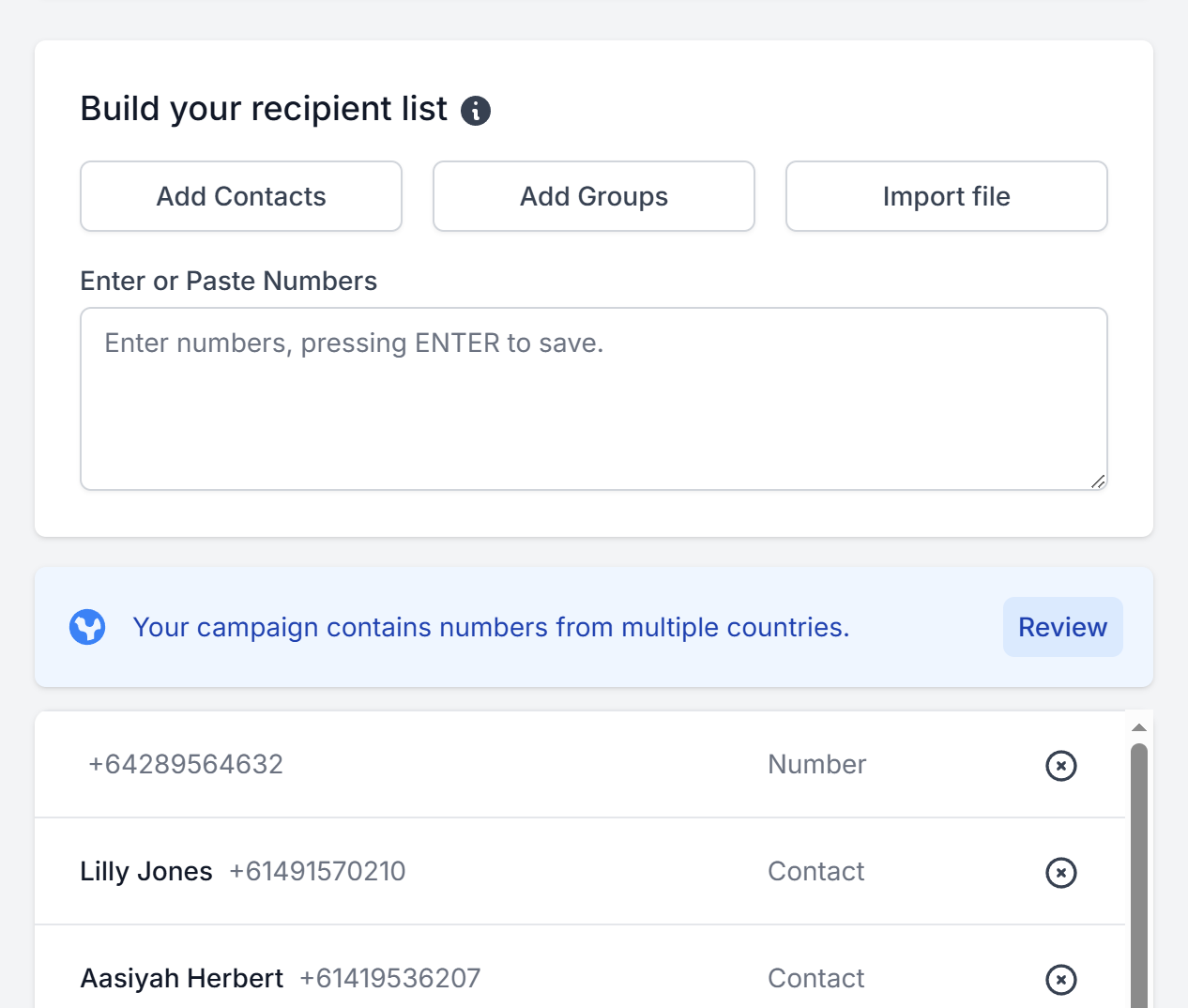Remove the +64289564632 number recipient
This screenshot has height=1008, width=1188.
1060,766
